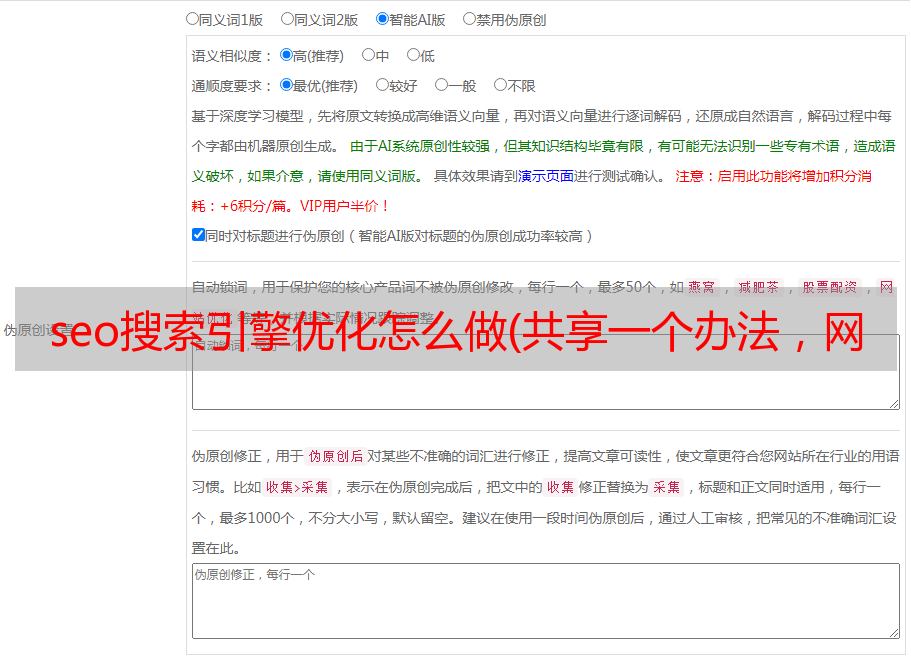Click the red VIP用户半价 notice text
The height and width of the screenshot is (658, 911).
click(344, 206)
